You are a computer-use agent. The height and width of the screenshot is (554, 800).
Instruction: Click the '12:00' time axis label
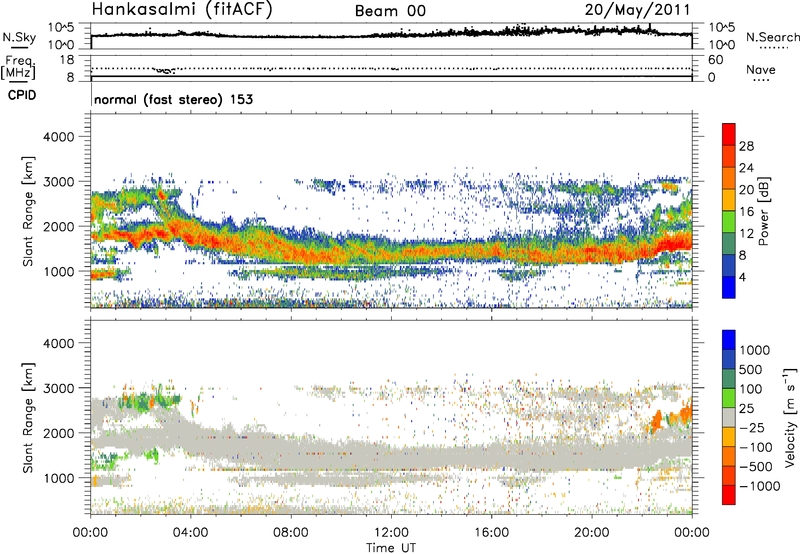point(391,533)
